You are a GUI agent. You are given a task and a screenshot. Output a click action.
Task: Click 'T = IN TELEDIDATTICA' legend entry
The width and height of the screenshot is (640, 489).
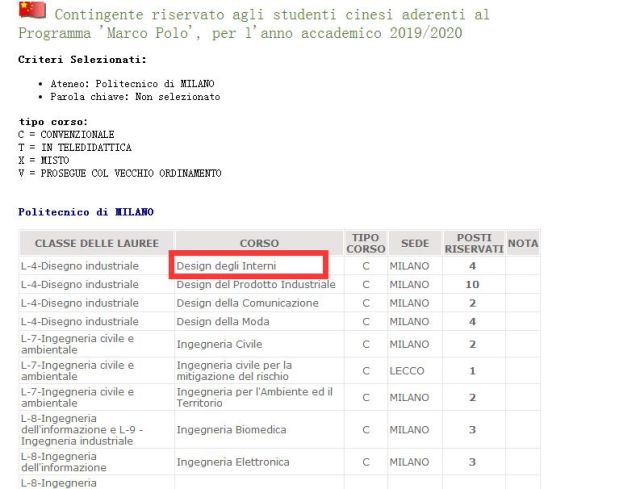75,147
